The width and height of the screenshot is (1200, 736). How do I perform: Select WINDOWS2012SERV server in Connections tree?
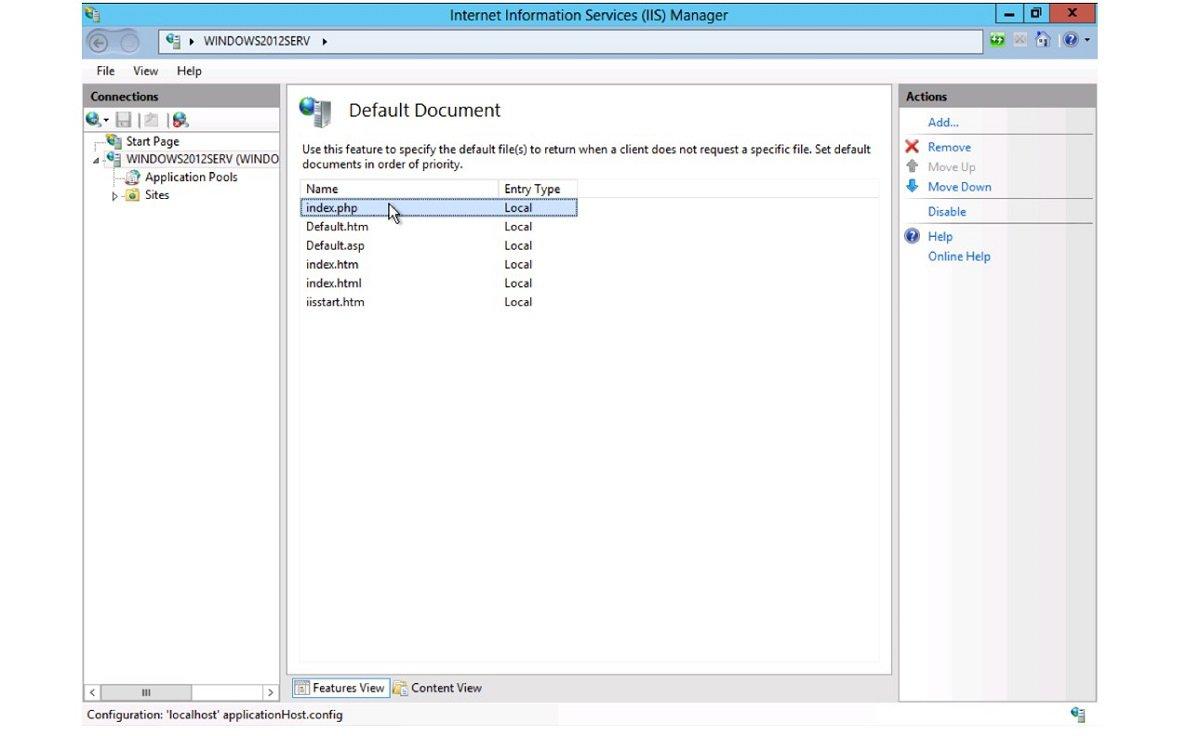202,159
